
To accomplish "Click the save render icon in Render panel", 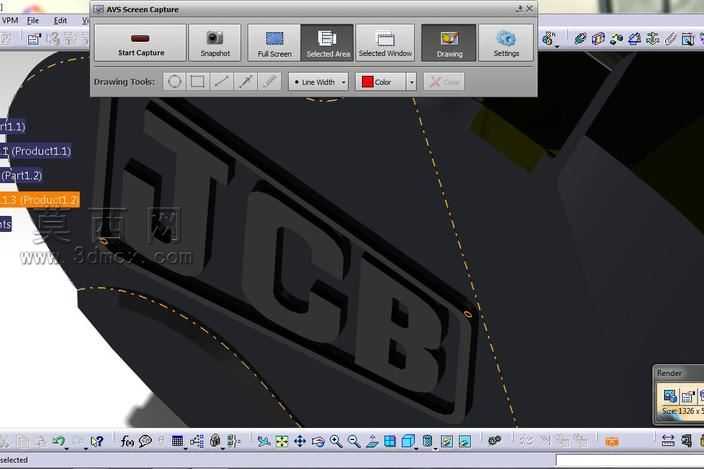I will [x=687, y=397].
